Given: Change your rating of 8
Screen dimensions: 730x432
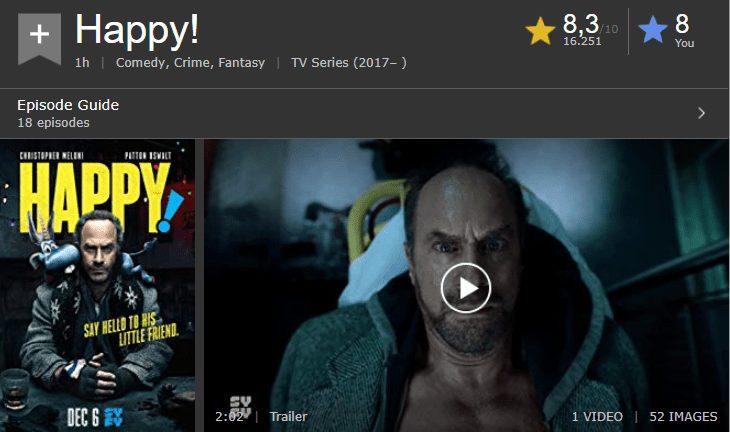Looking at the screenshot, I should click(682, 24).
